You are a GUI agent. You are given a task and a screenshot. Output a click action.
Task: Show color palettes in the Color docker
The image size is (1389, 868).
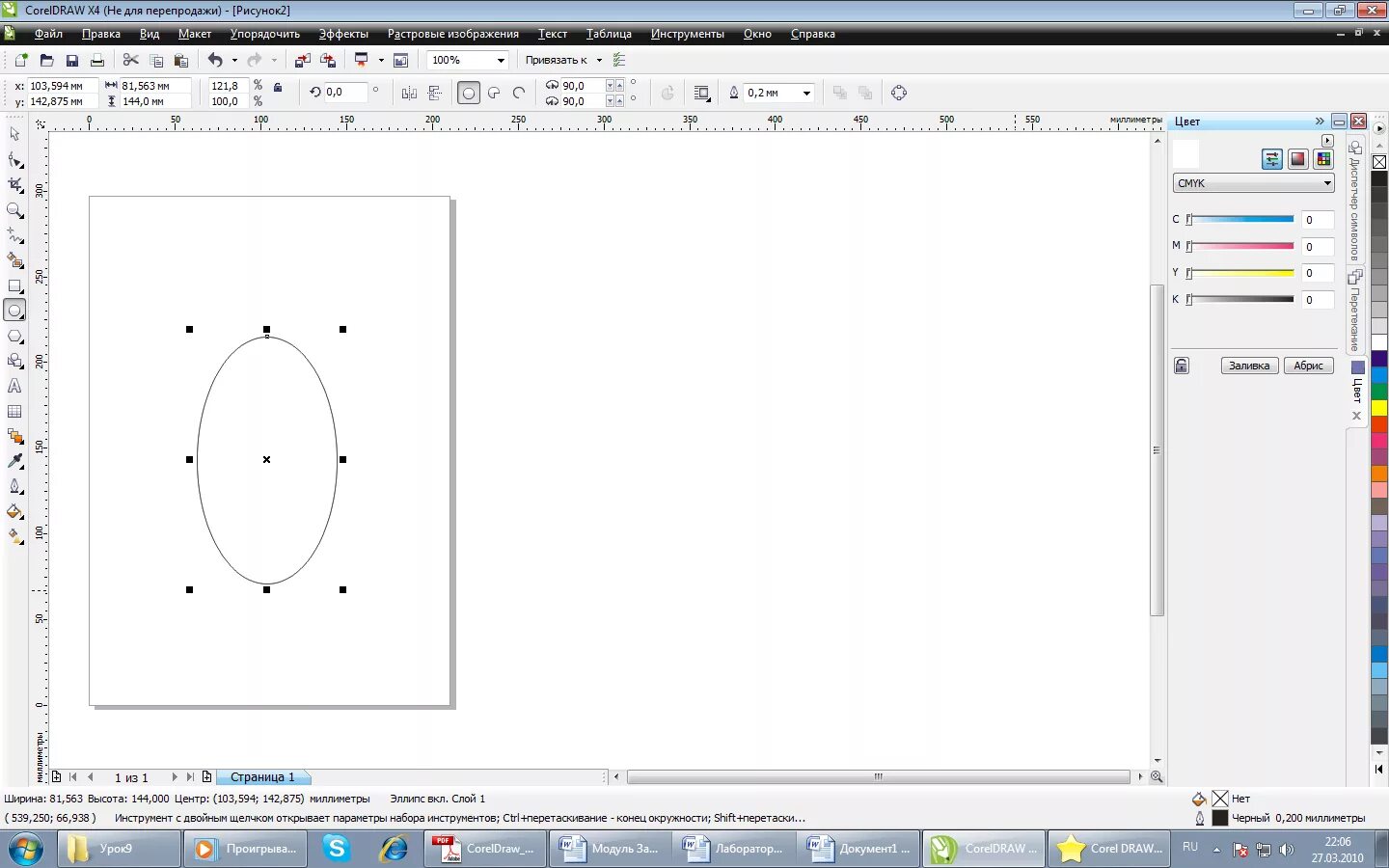1323,159
